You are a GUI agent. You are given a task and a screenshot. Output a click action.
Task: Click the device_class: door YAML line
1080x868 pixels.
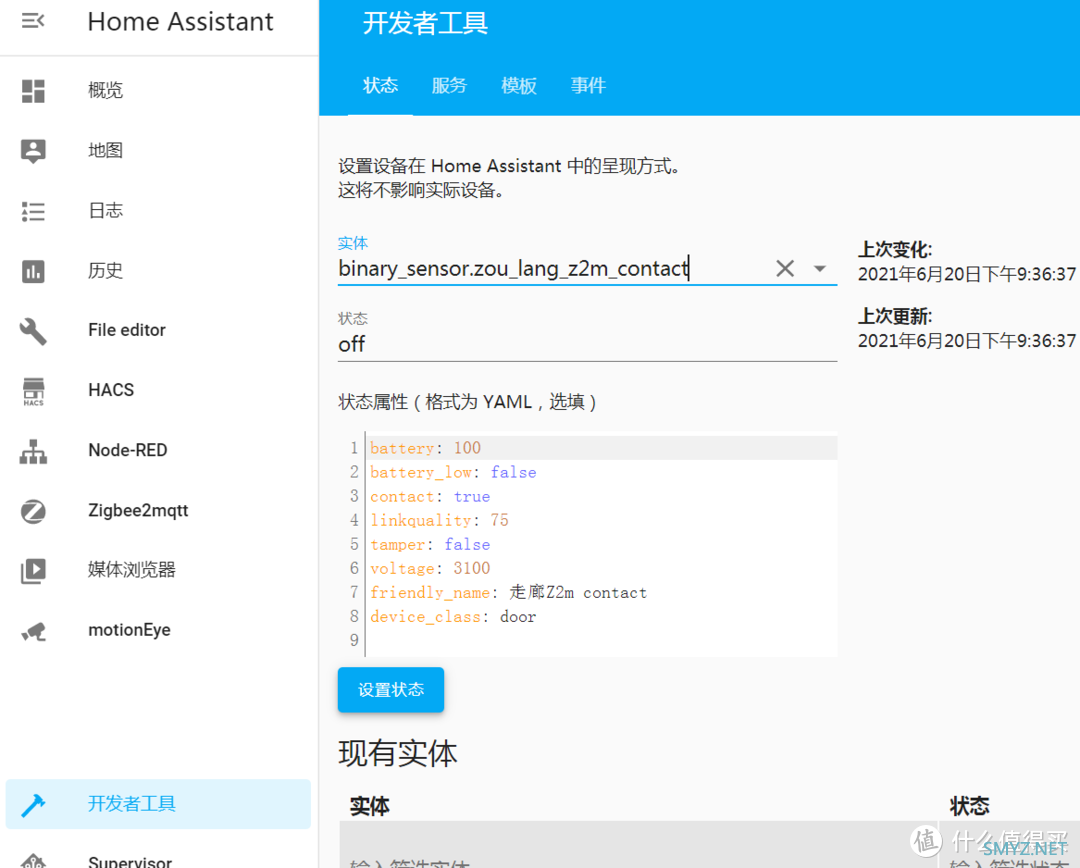(603, 617)
